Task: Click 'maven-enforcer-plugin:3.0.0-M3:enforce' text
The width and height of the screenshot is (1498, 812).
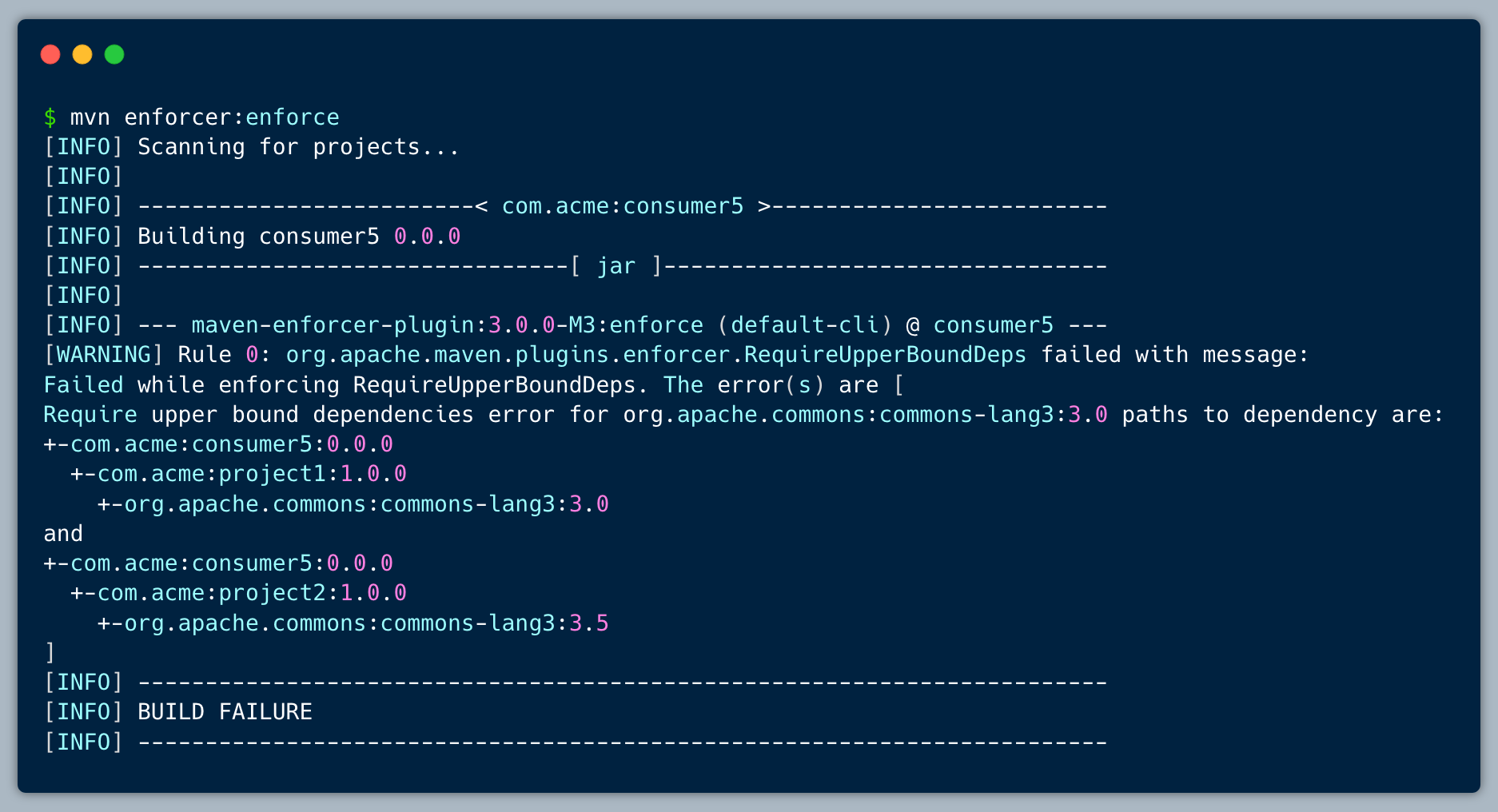Action: pyautogui.click(x=447, y=325)
